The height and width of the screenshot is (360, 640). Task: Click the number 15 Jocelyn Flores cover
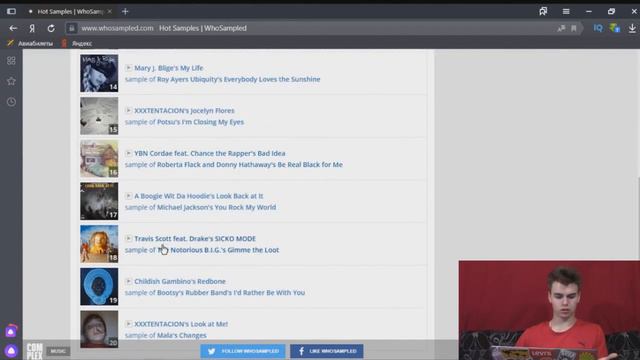[x=99, y=116]
